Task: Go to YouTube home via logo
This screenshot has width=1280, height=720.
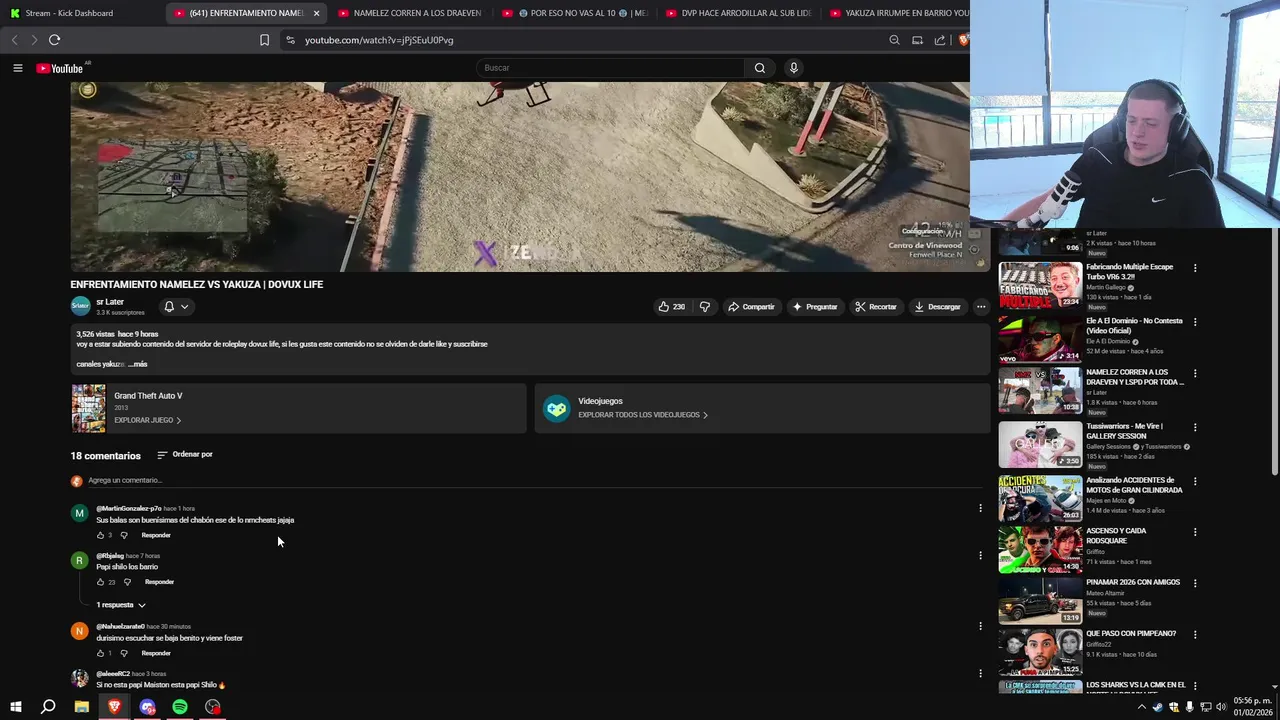Action: click(59, 68)
